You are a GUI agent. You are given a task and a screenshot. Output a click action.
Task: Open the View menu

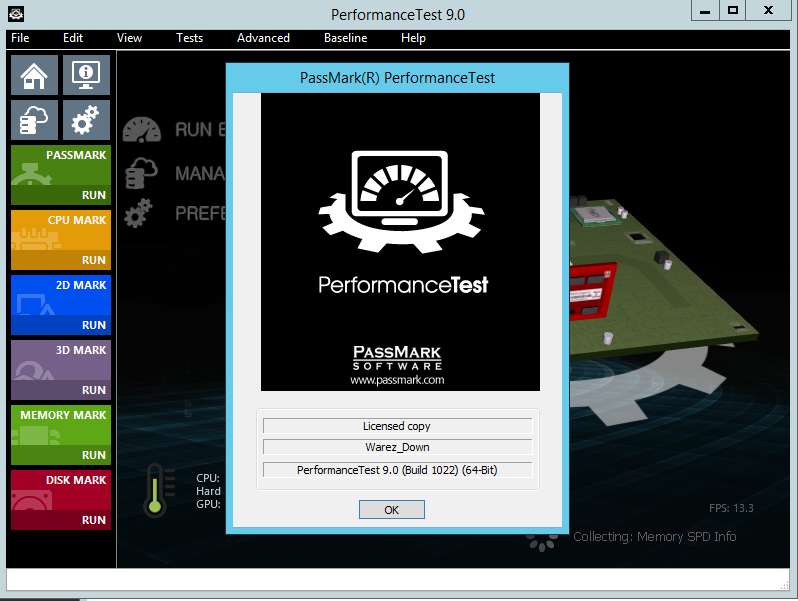(129, 38)
